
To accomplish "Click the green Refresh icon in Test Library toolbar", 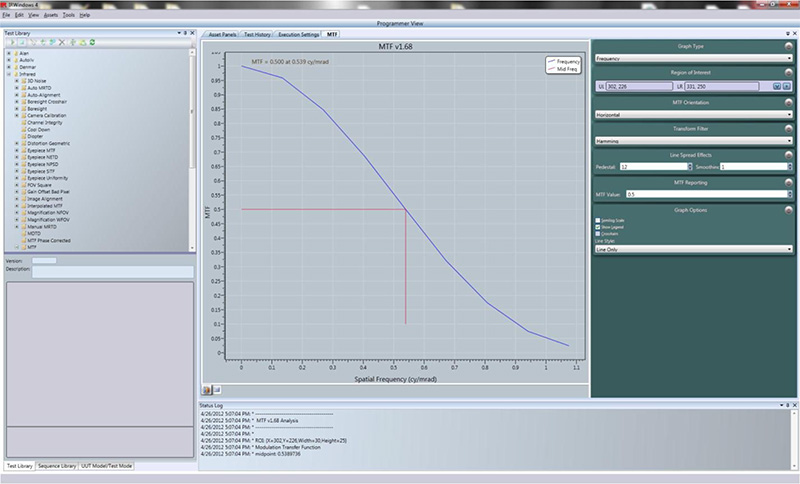I will (x=91, y=43).
